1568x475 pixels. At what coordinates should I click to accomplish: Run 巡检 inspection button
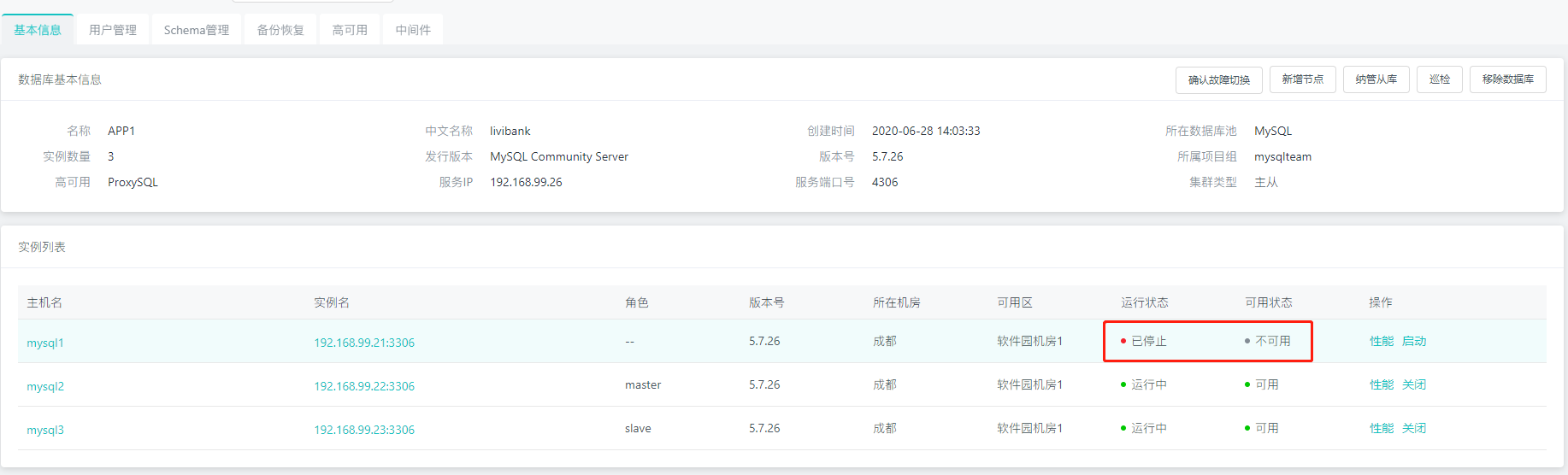coord(1439,79)
